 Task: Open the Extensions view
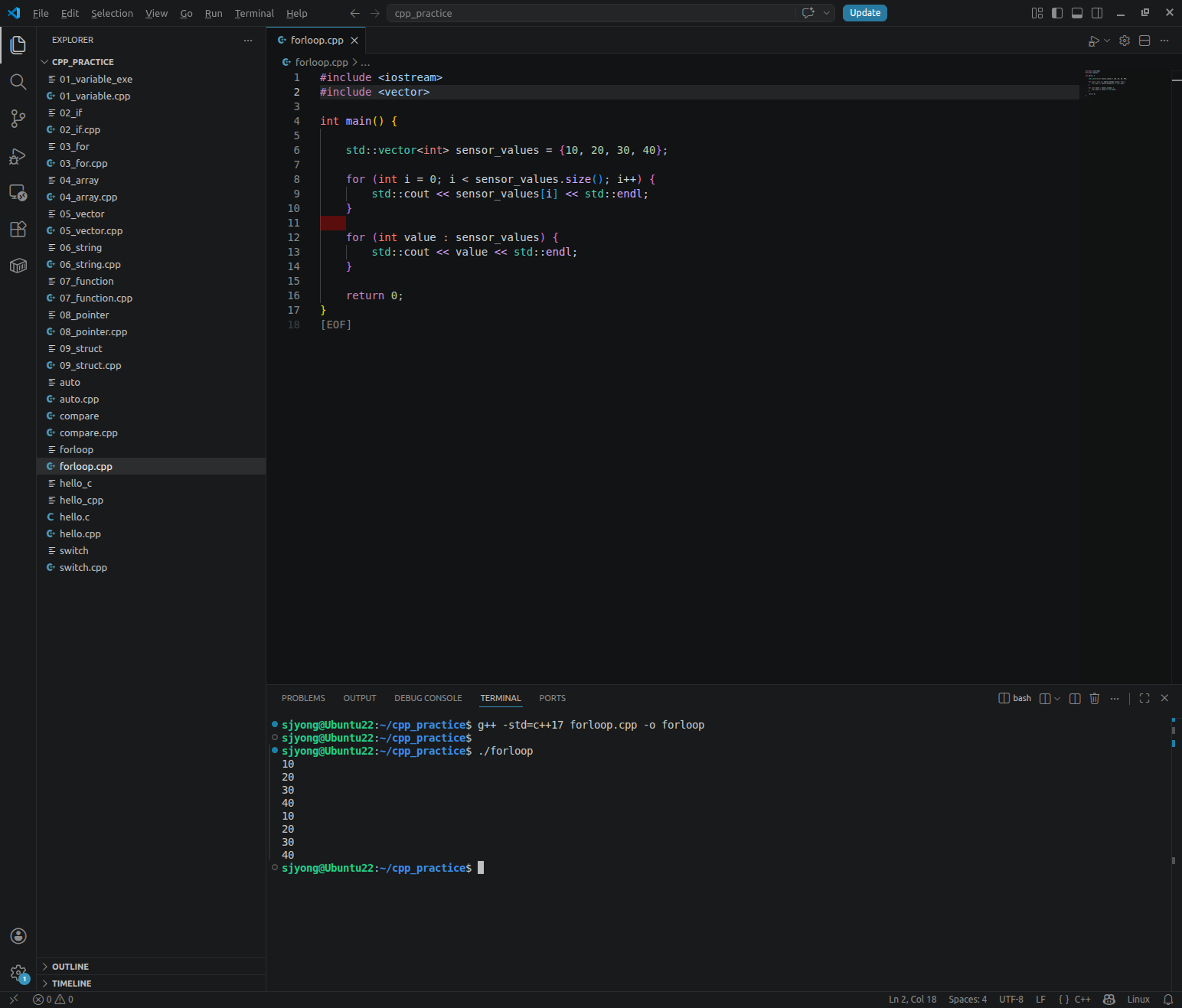point(18,229)
